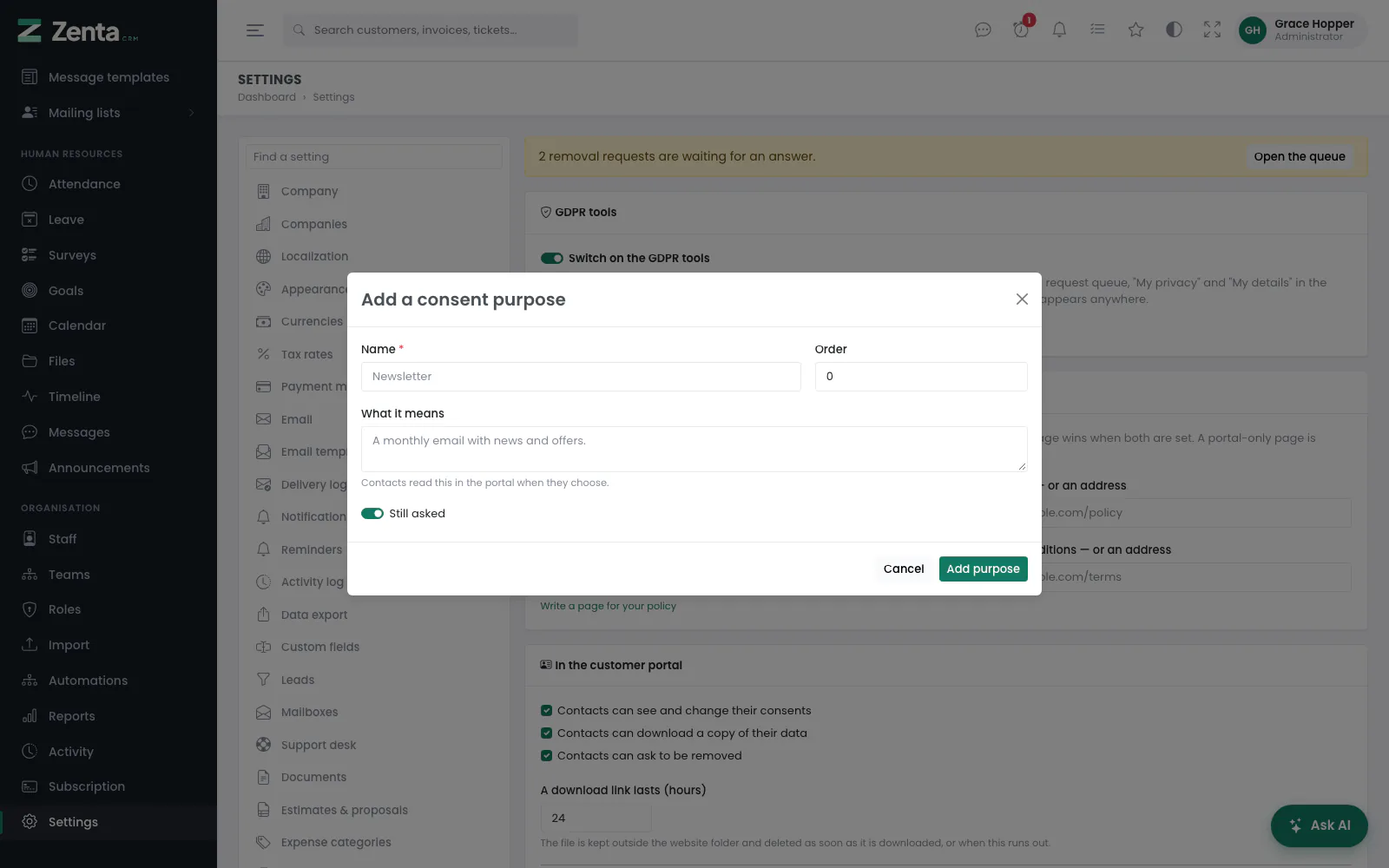The image size is (1389, 868).
Task: Uncheck Contacts can download a copy
Action: 546,733
